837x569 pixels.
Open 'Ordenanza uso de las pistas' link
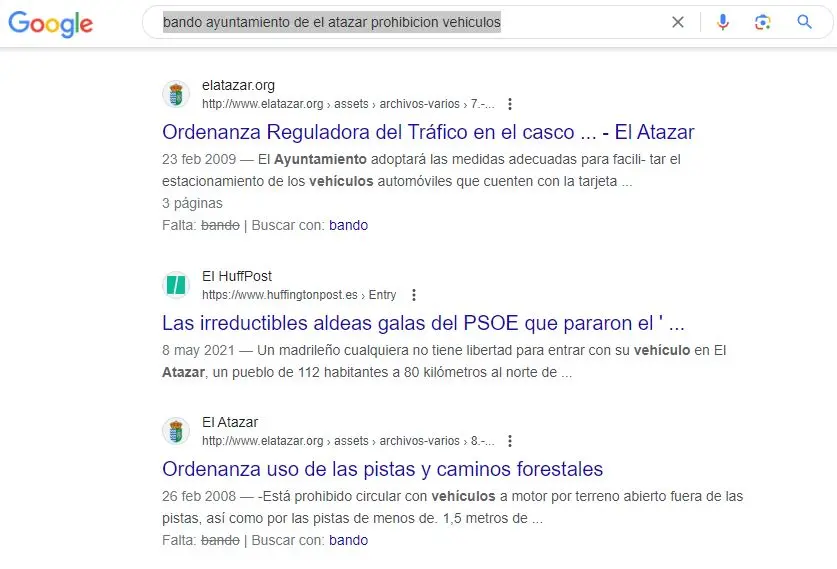382,469
